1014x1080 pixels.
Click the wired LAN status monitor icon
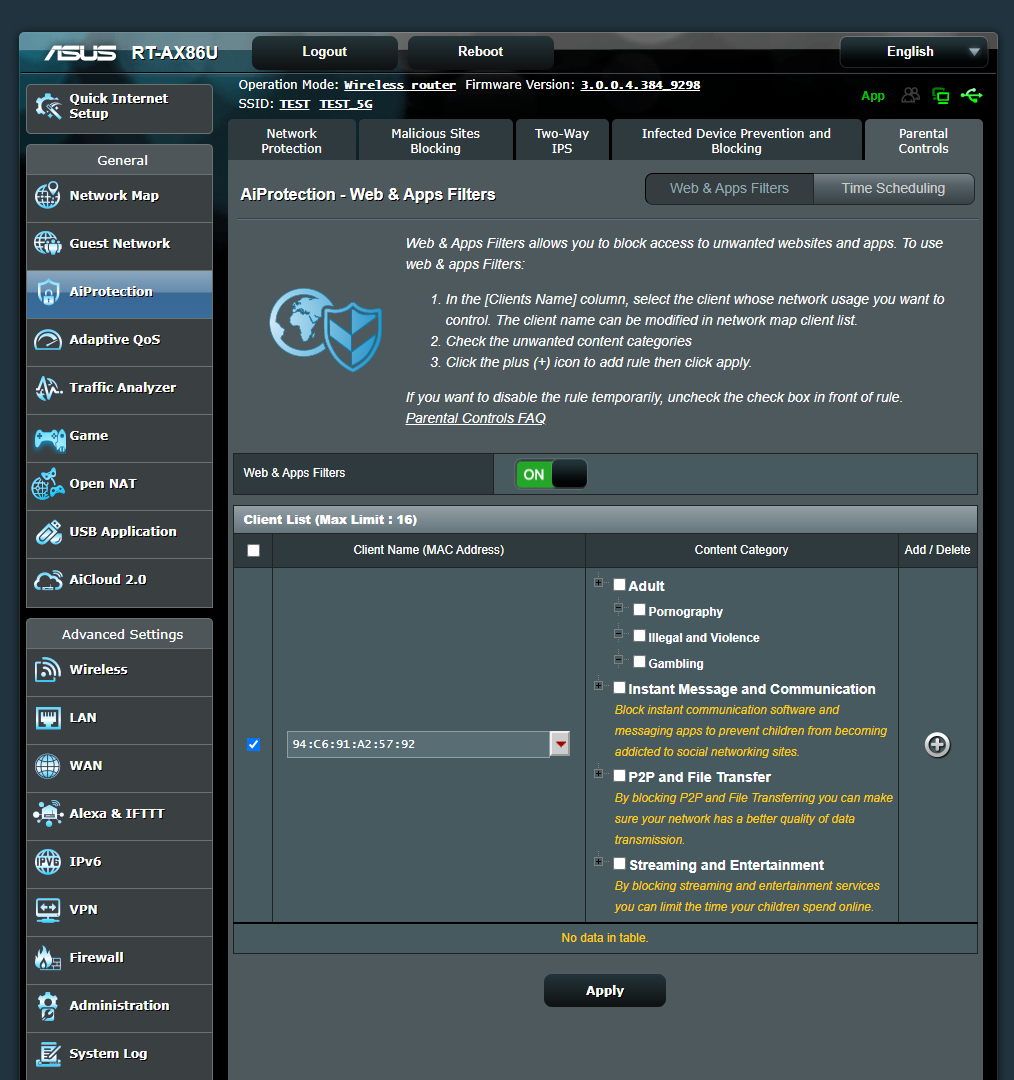[x=940, y=95]
